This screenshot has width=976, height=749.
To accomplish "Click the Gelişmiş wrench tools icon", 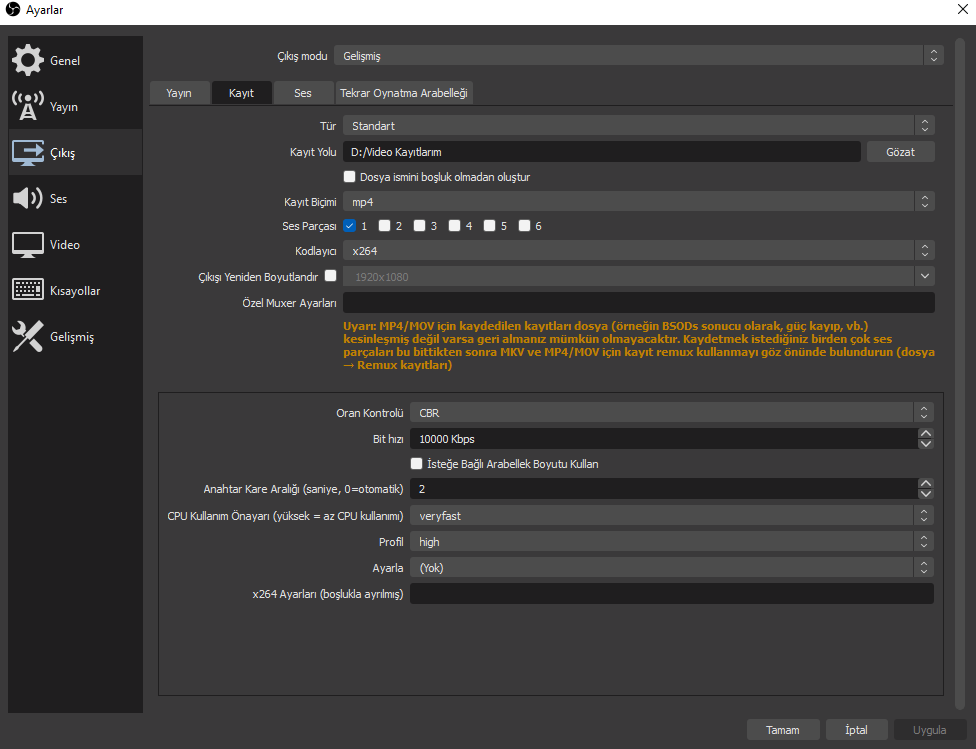I will click(27, 336).
